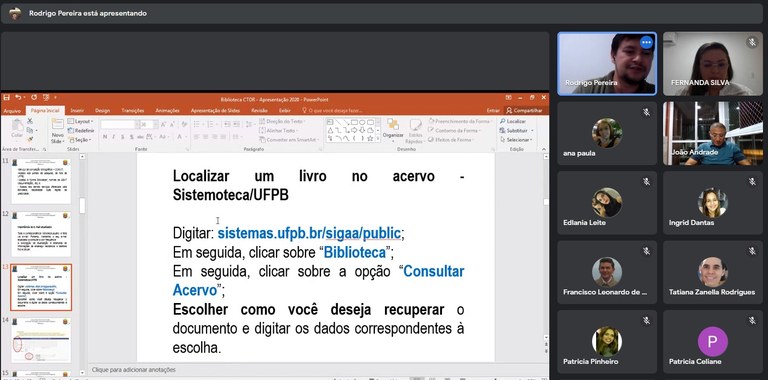This screenshot has width=768, height=380.
Task: Switch to the Design tab
Action: [x=102, y=111]
